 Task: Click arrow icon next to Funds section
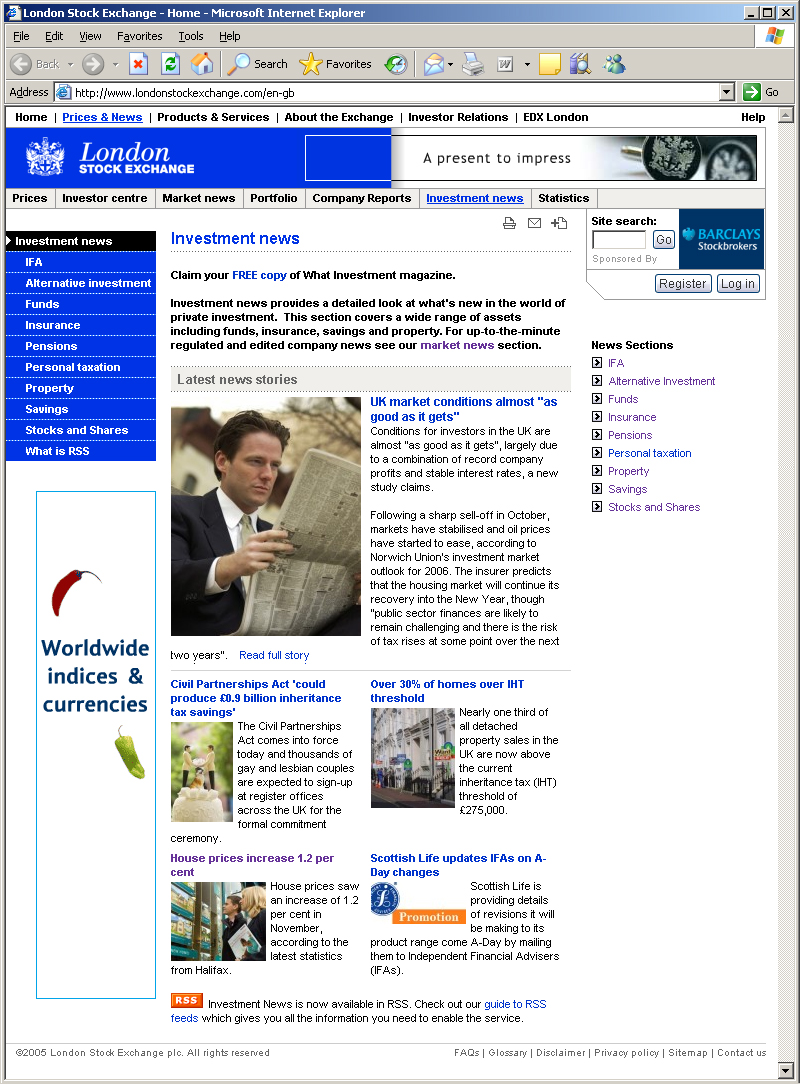click(597, 399)
